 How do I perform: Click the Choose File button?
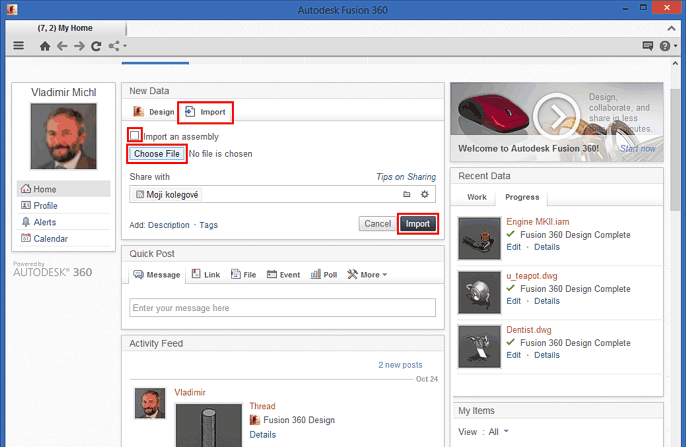click(157, 154)
